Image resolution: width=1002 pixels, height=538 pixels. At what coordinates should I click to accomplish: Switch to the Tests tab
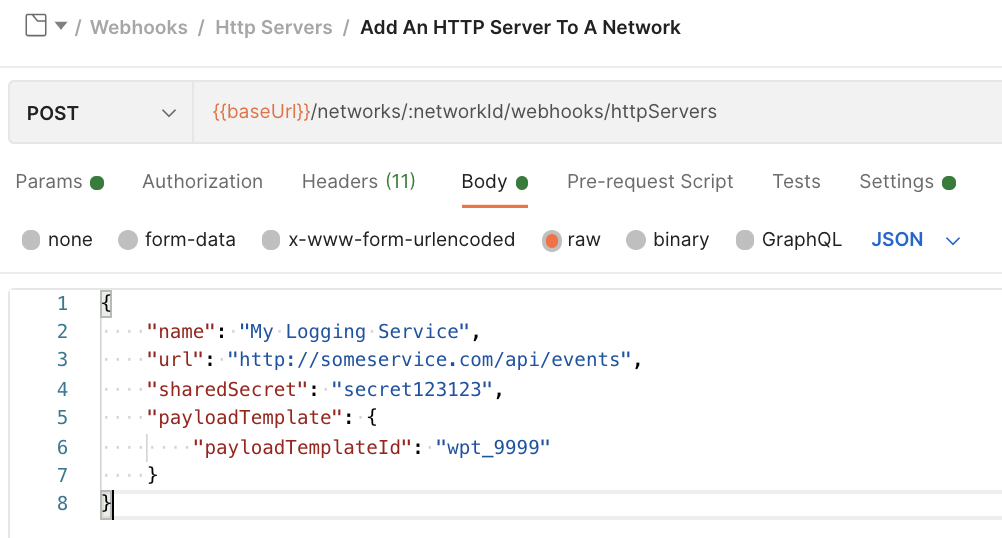click(796, 182)
